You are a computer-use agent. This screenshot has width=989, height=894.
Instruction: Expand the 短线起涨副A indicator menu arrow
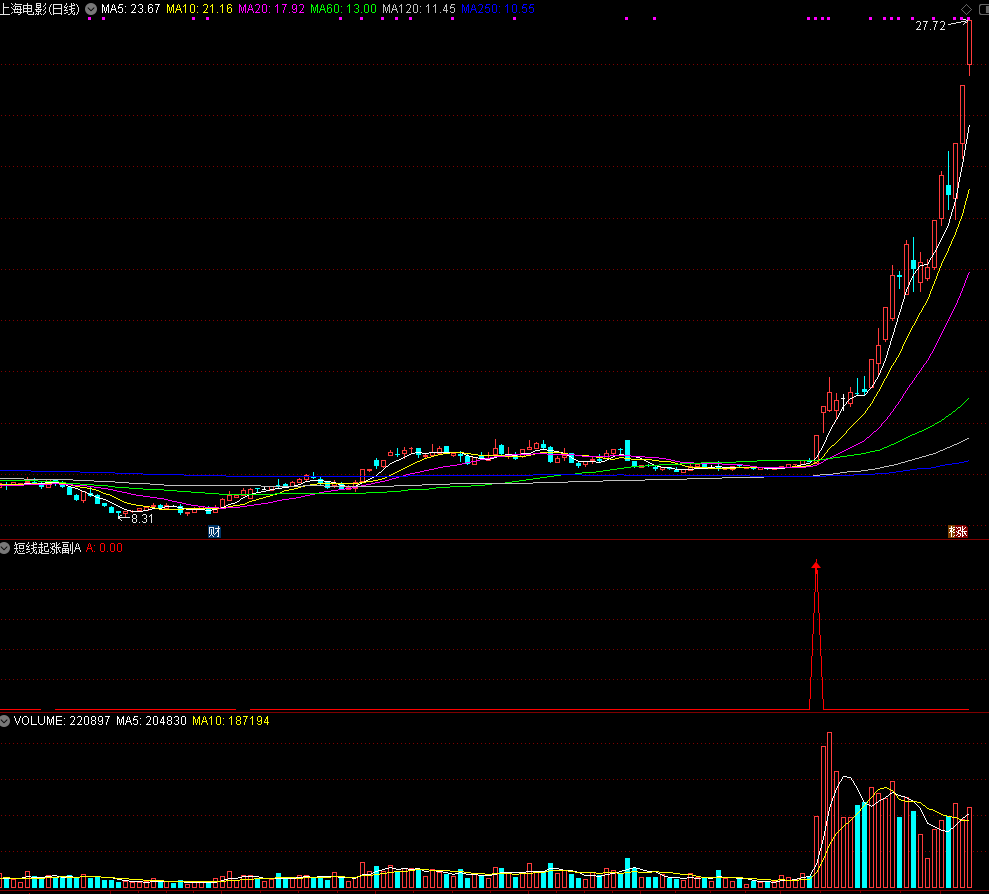pos(4,548)
